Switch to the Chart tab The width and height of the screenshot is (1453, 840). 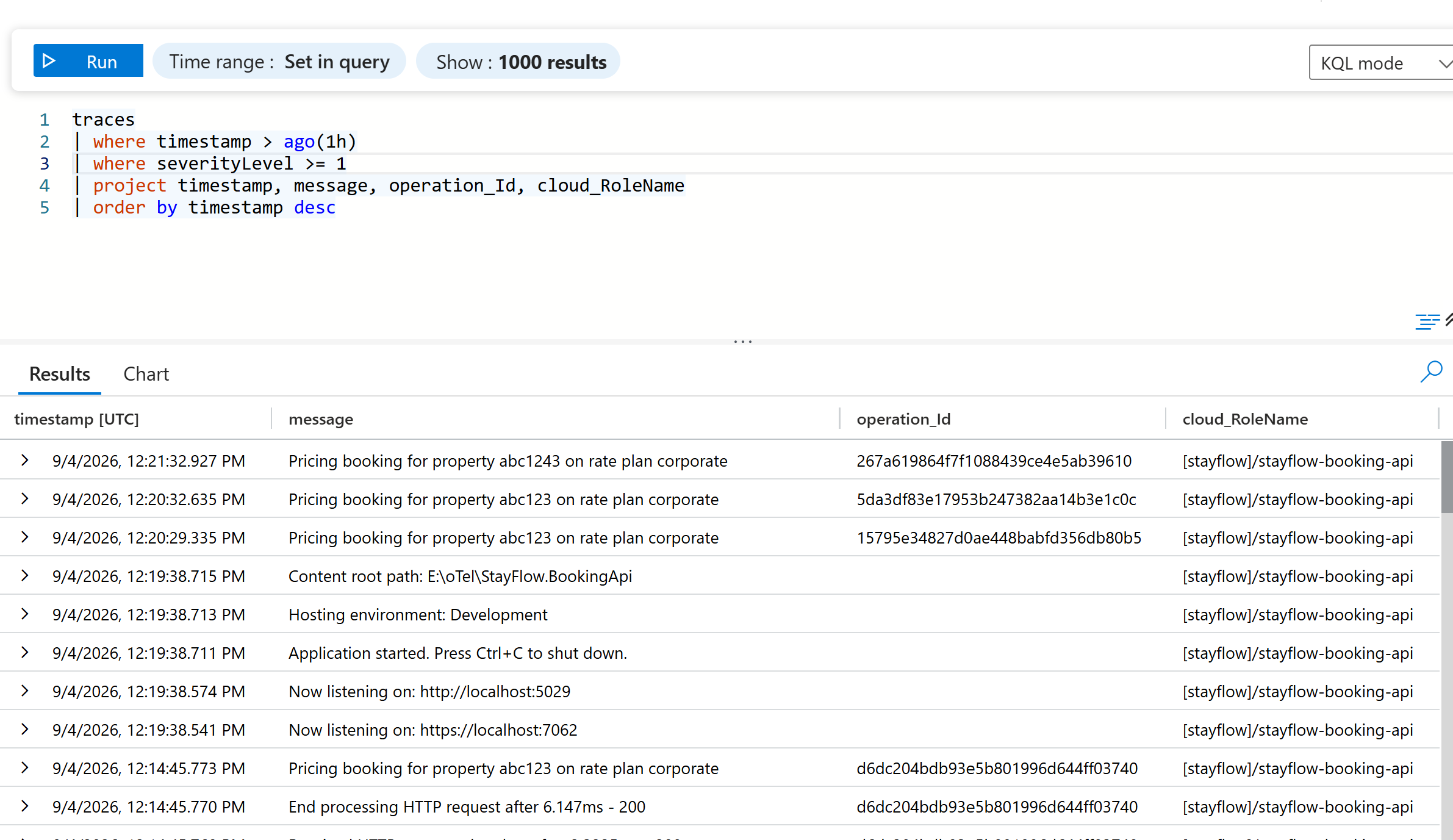146,374
